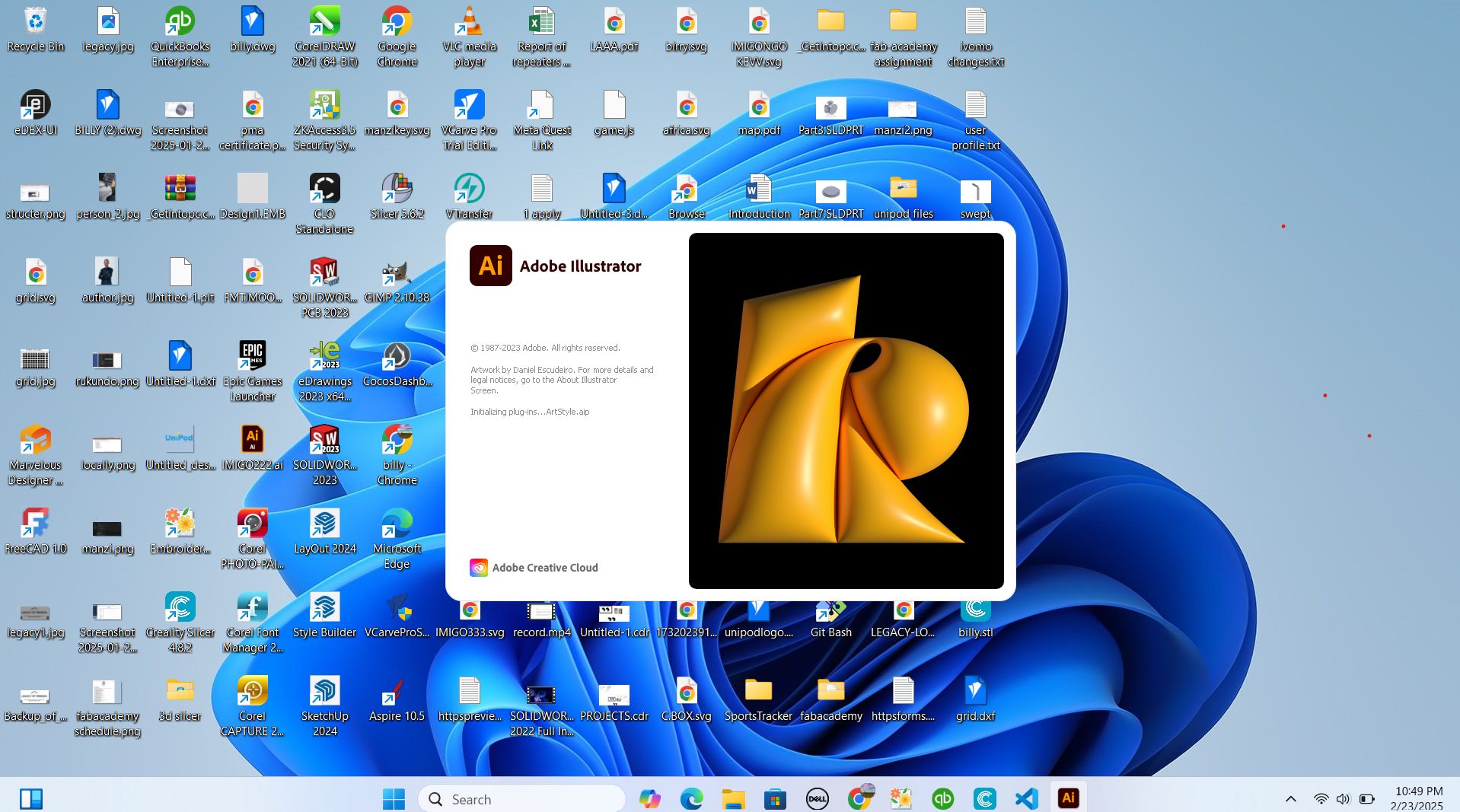Open the Wi-Fi network status icon
This screenshot has height=812, width=1460.
1321,799
